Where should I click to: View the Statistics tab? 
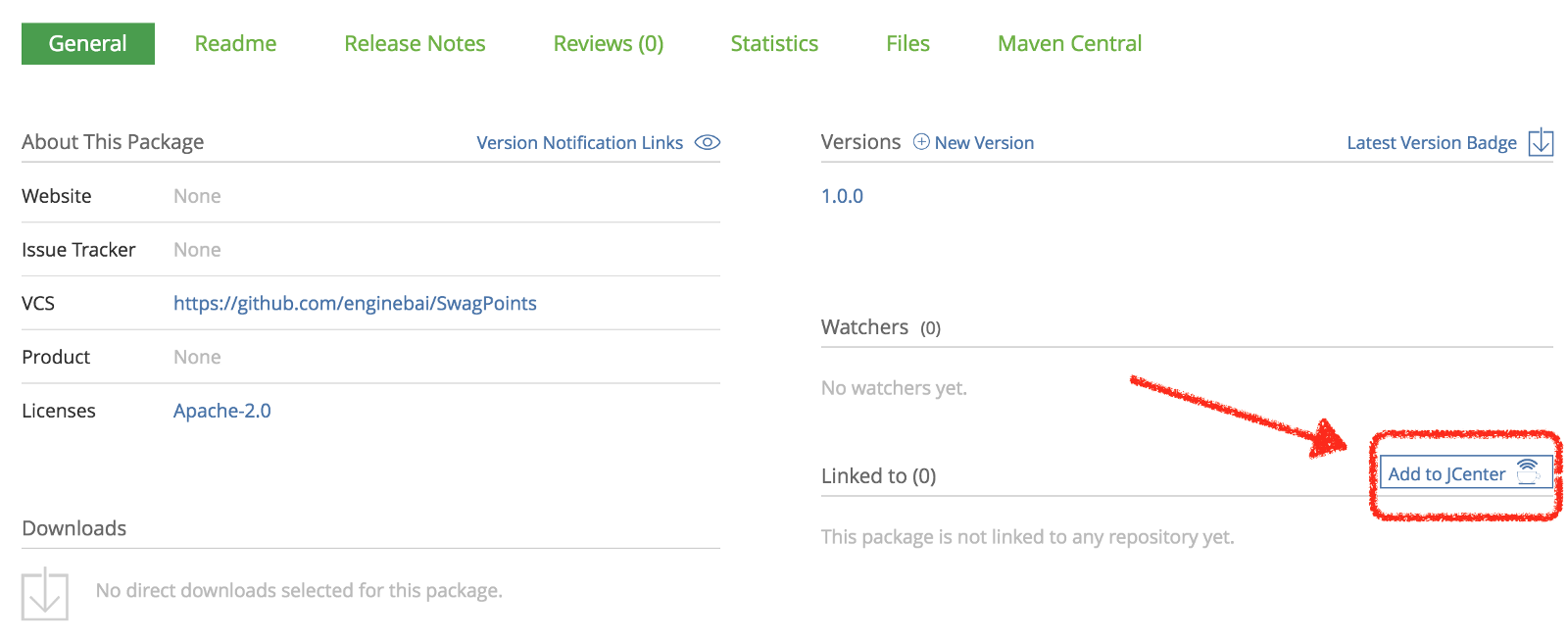[x=774, y=43]
